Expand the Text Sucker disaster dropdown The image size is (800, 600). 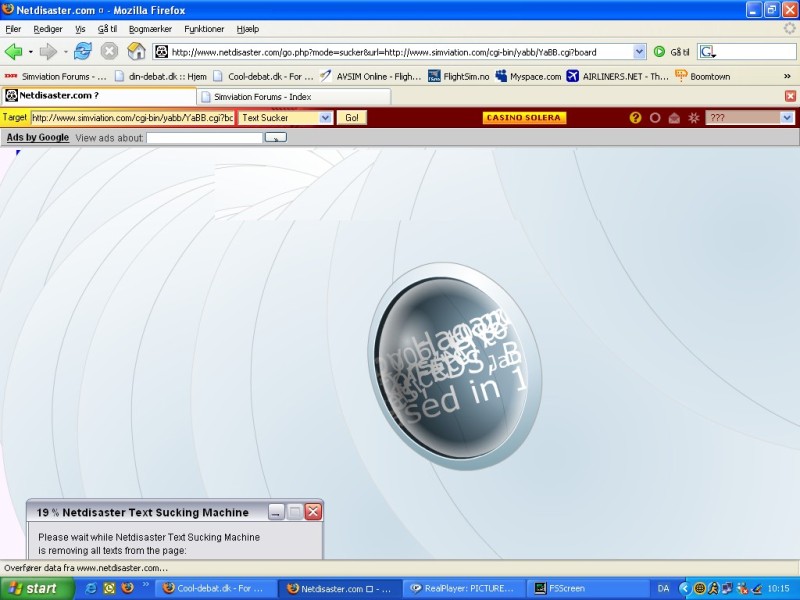325,118
